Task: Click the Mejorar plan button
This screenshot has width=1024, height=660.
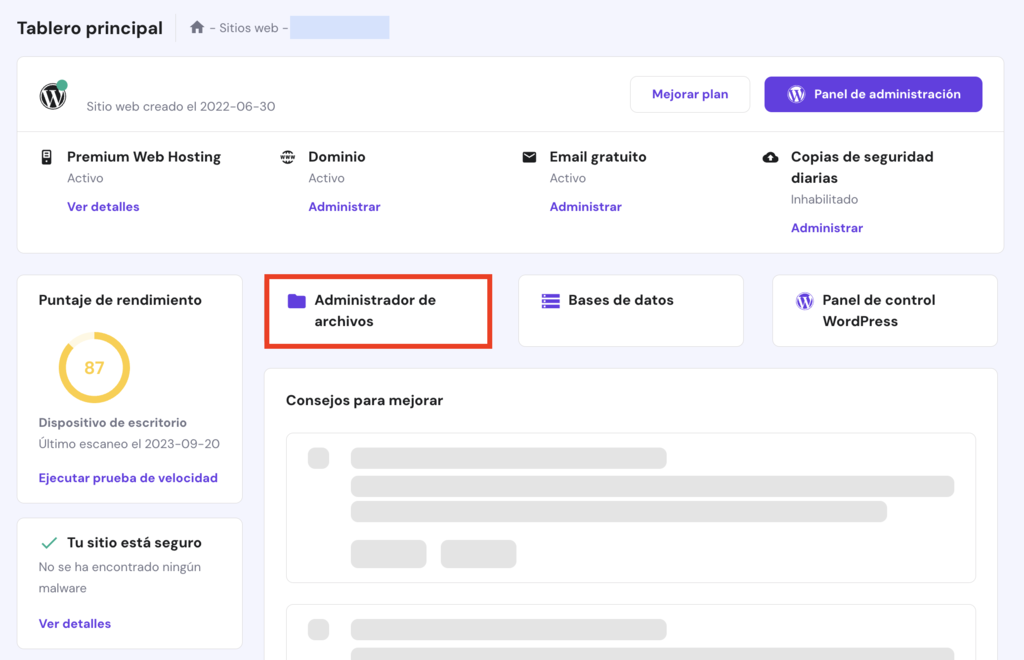Action: (x=690, y=93)
